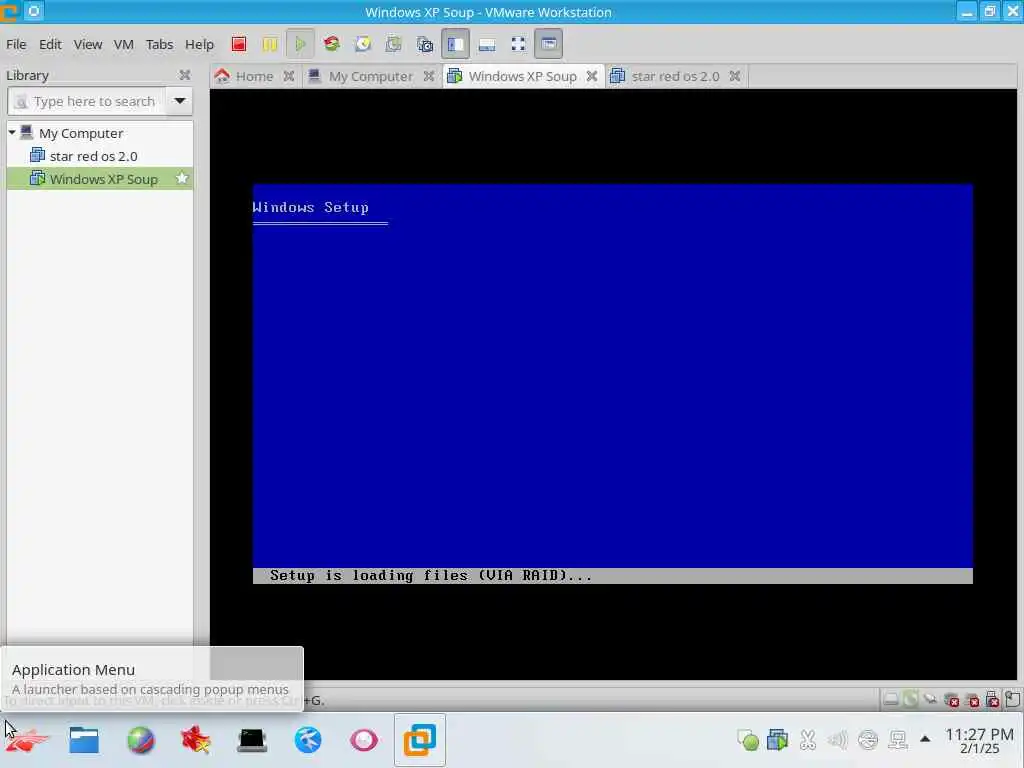
Task: Open the terminal emulator launcher
Action: pos(252,740)
